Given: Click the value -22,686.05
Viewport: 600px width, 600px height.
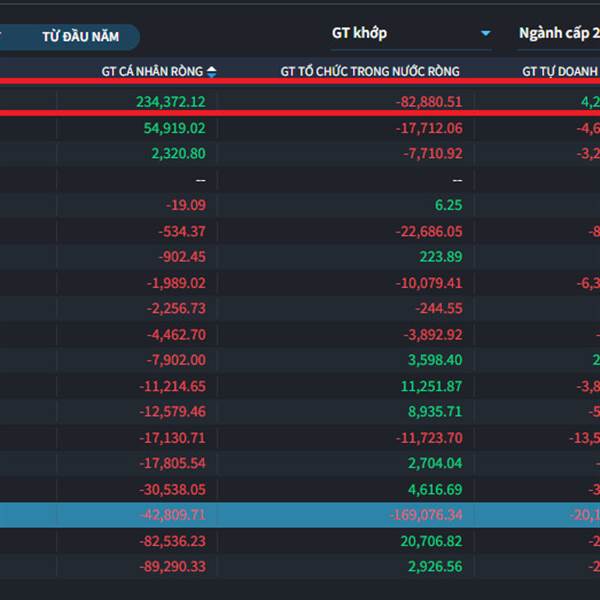Looking at the screenshot, I should [x=429, y=232].
